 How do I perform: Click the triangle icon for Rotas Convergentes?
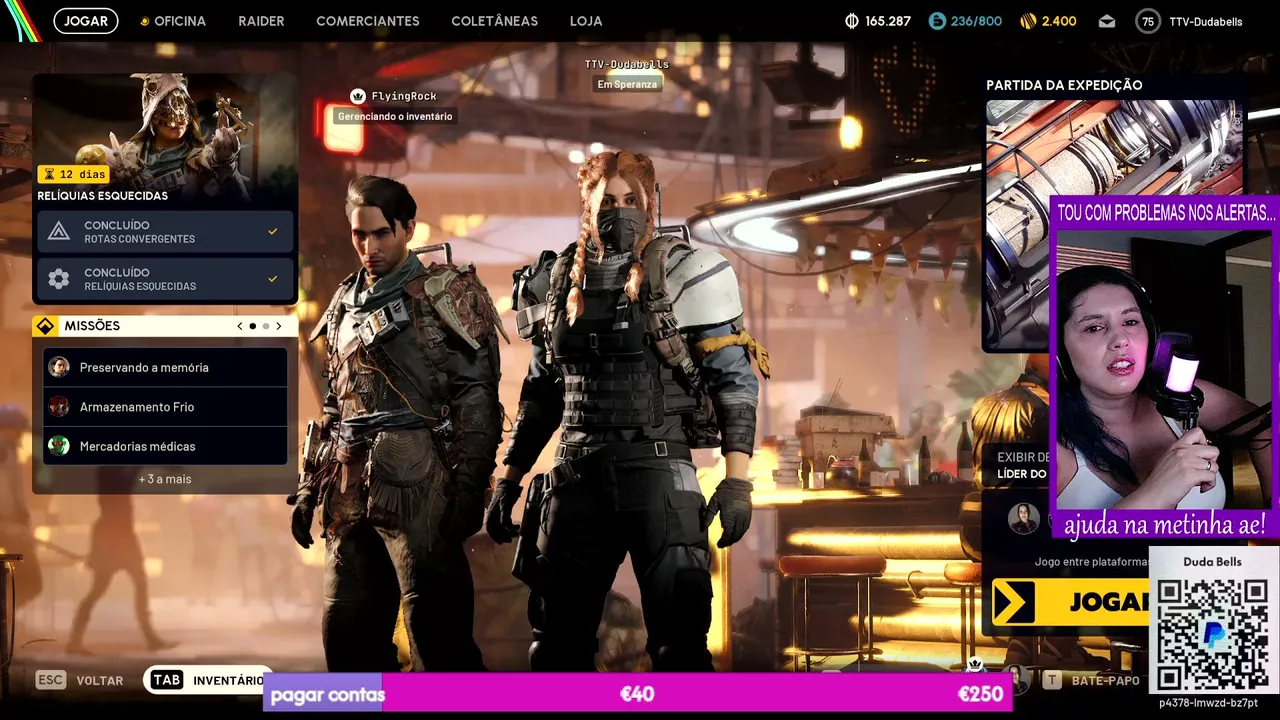coord(59,232)
